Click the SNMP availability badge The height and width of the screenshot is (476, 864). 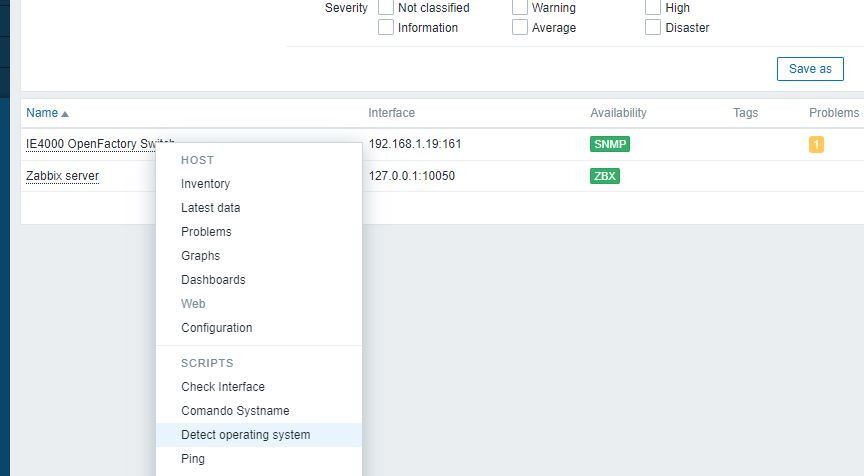[610, 144]
